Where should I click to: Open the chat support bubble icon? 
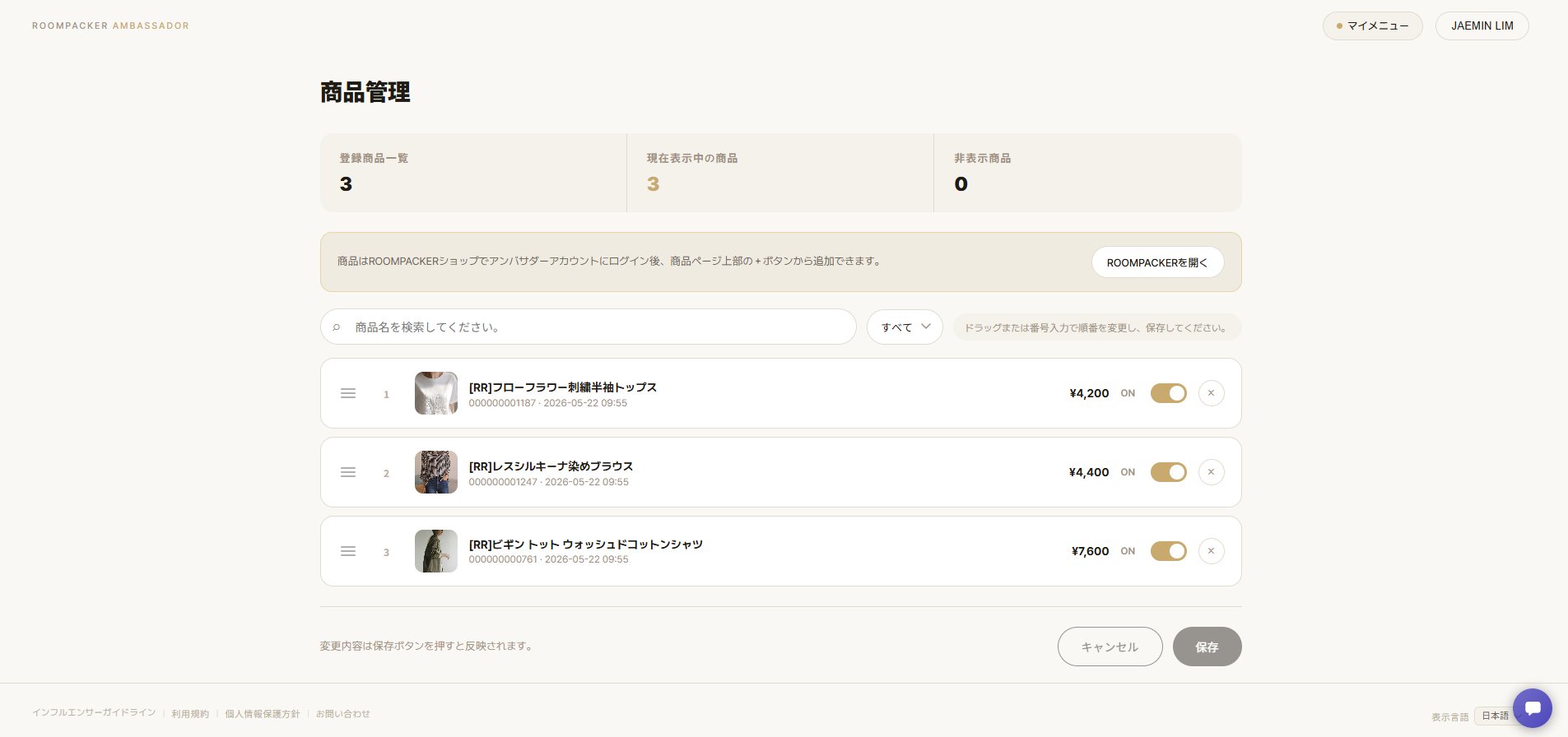click(1532, 707)
